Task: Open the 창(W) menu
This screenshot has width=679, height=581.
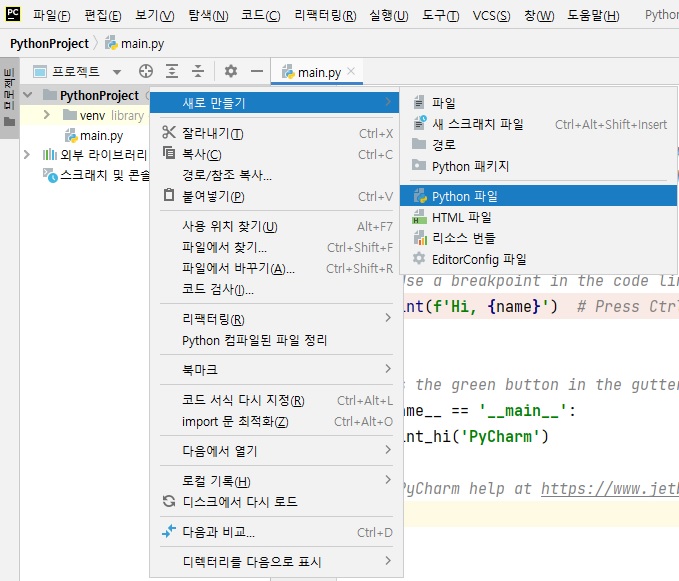Action: pos(539,16)
